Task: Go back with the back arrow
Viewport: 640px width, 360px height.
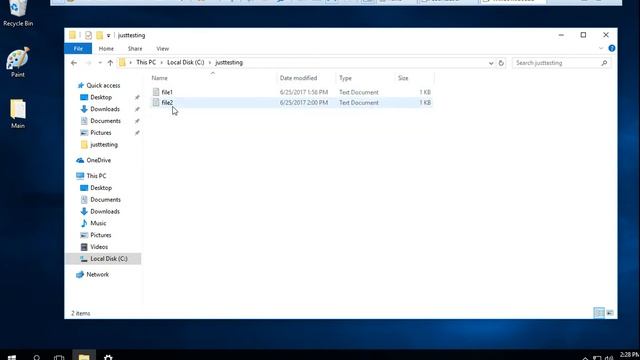Action: [74, 63]
